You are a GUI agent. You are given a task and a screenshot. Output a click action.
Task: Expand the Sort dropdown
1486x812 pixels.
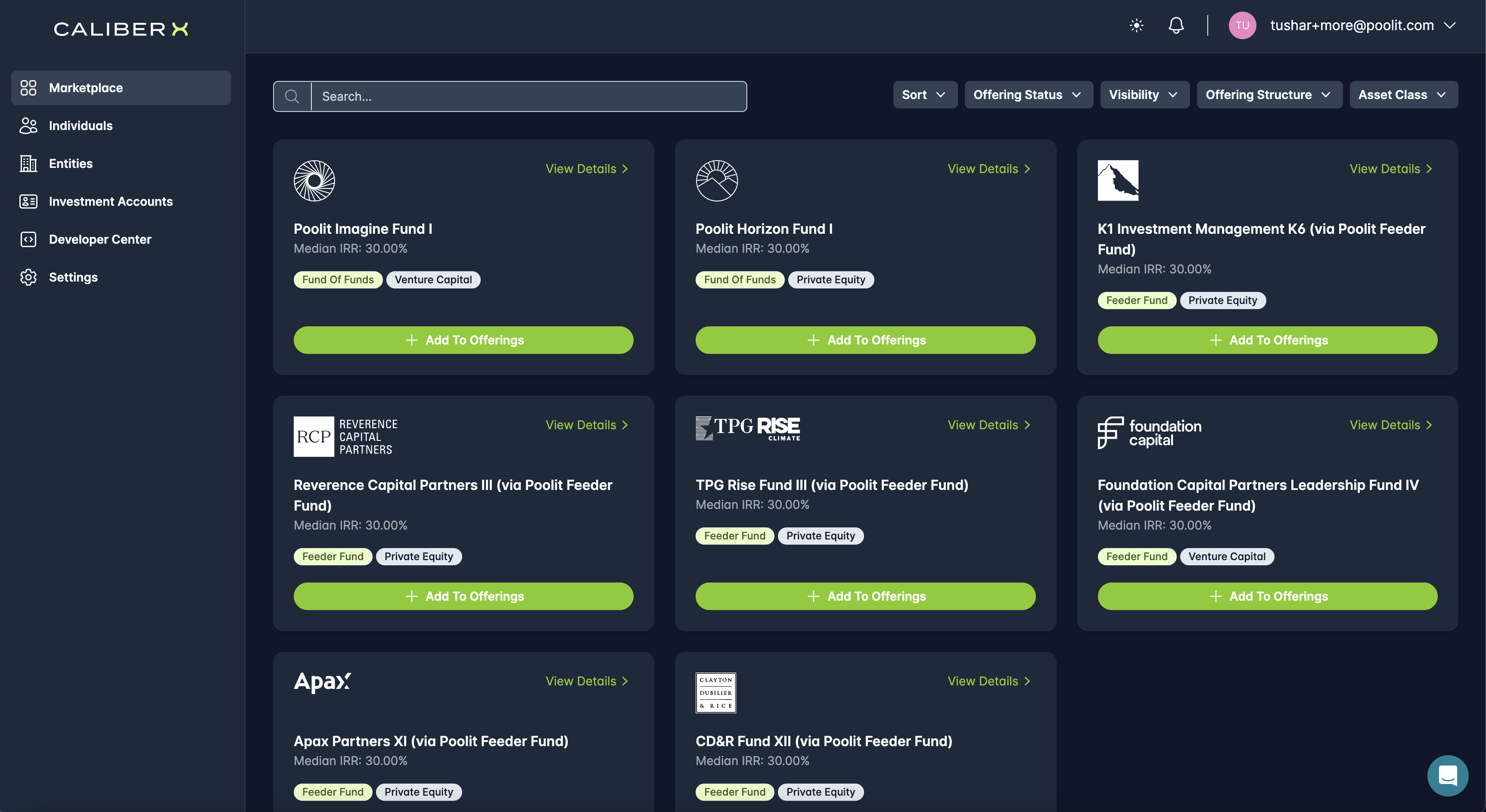click(x=924, y=95)
